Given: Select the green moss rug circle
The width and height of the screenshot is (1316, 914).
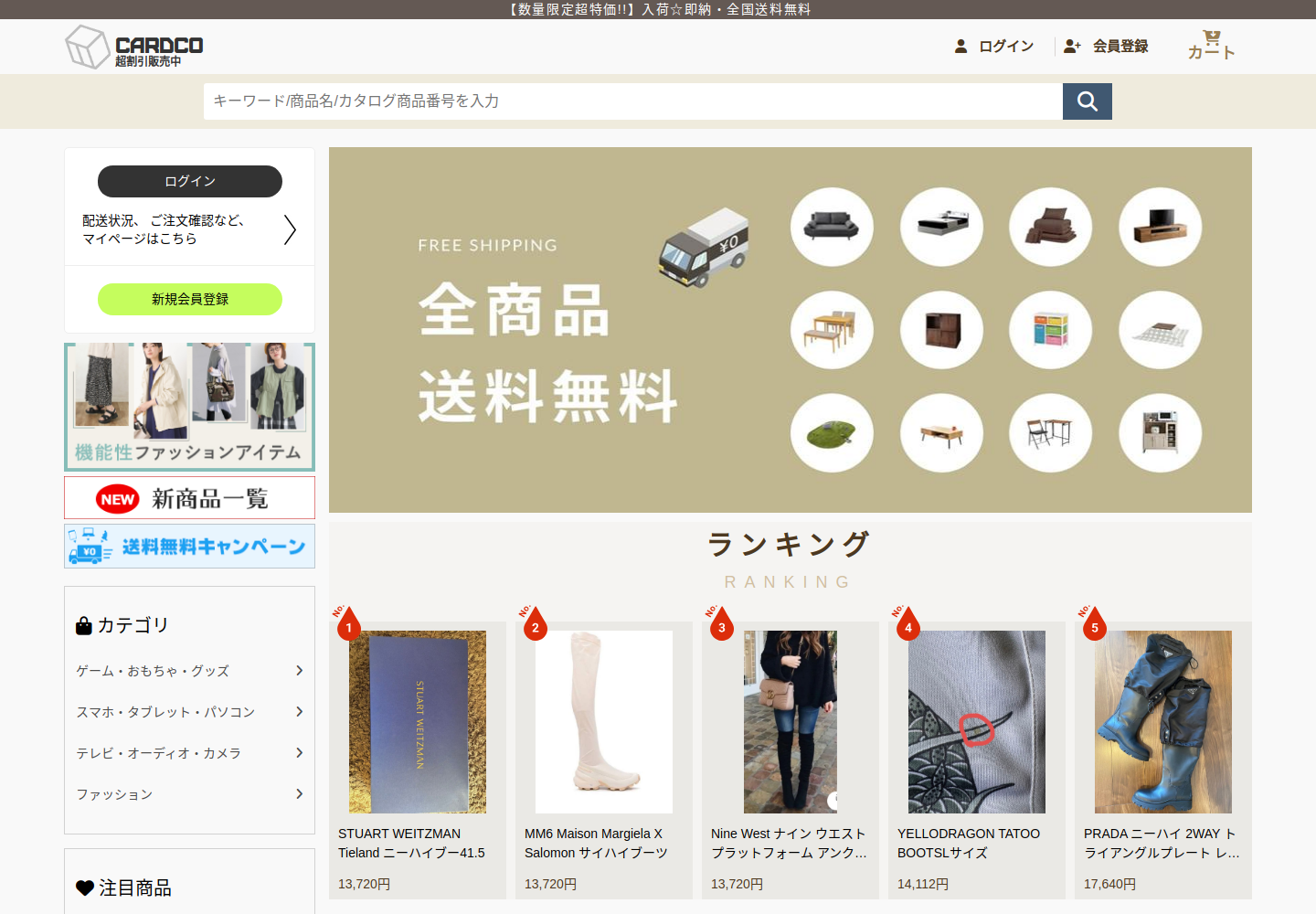Looking at the screenshot, I should pyautogui.click(x=832, y=433).
